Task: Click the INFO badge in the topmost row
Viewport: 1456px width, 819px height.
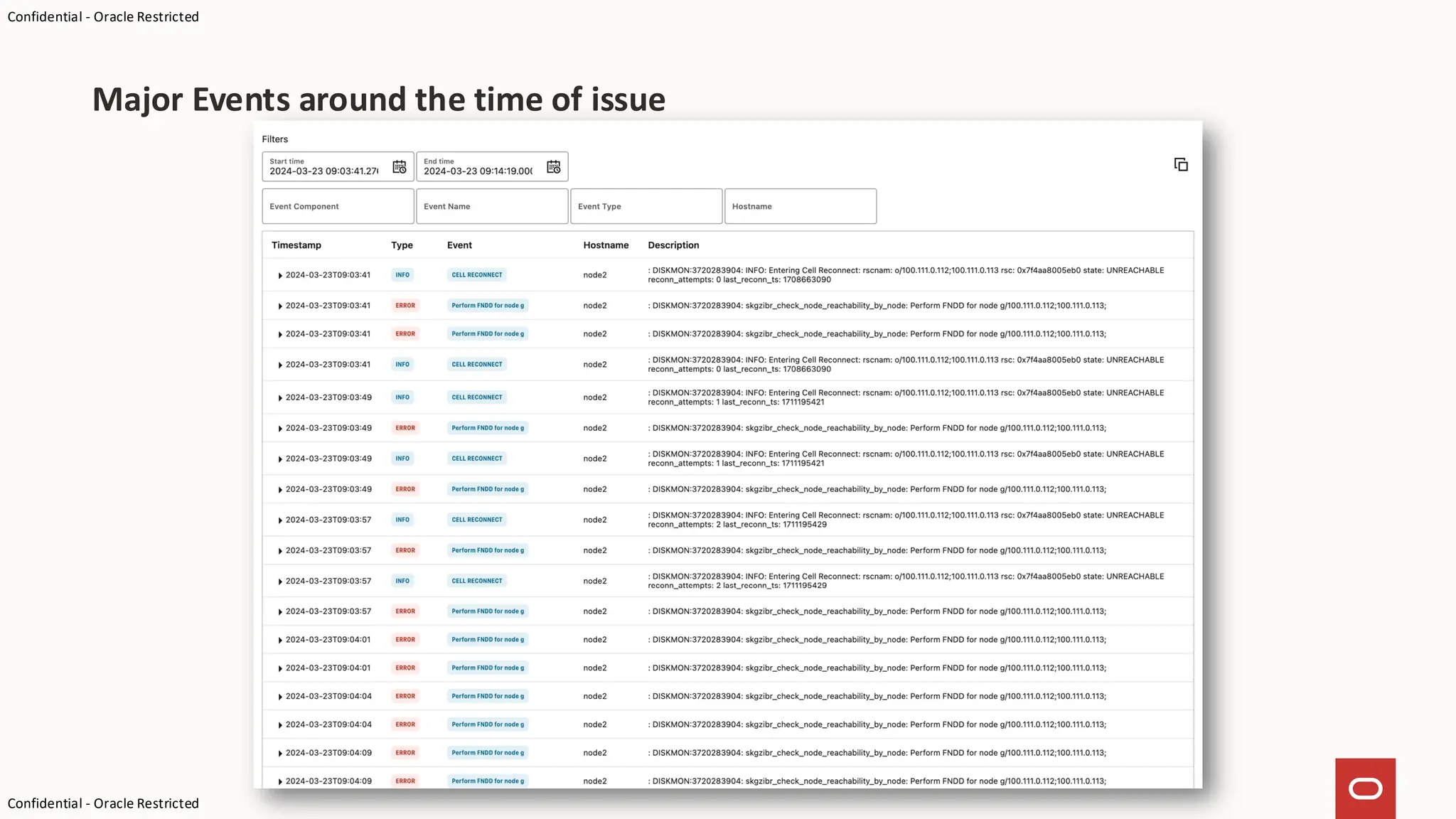Action: 402,275
